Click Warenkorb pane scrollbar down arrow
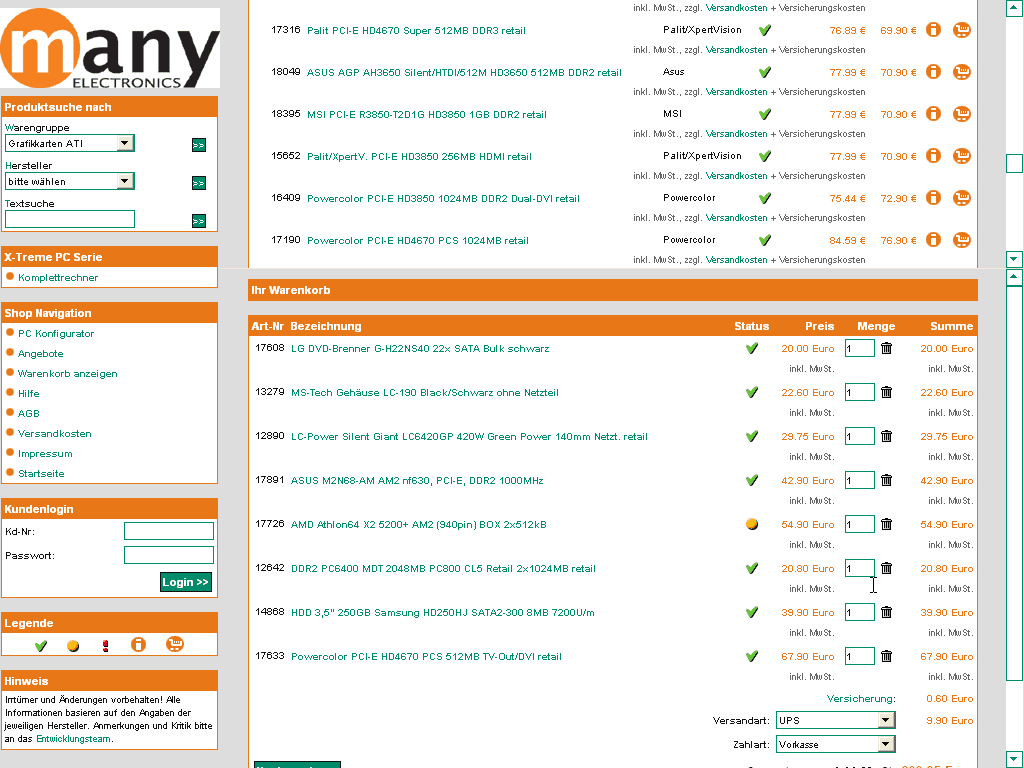Image resolution: width=1024 pixels, height=768 pixels. (x=1014, y=760)
